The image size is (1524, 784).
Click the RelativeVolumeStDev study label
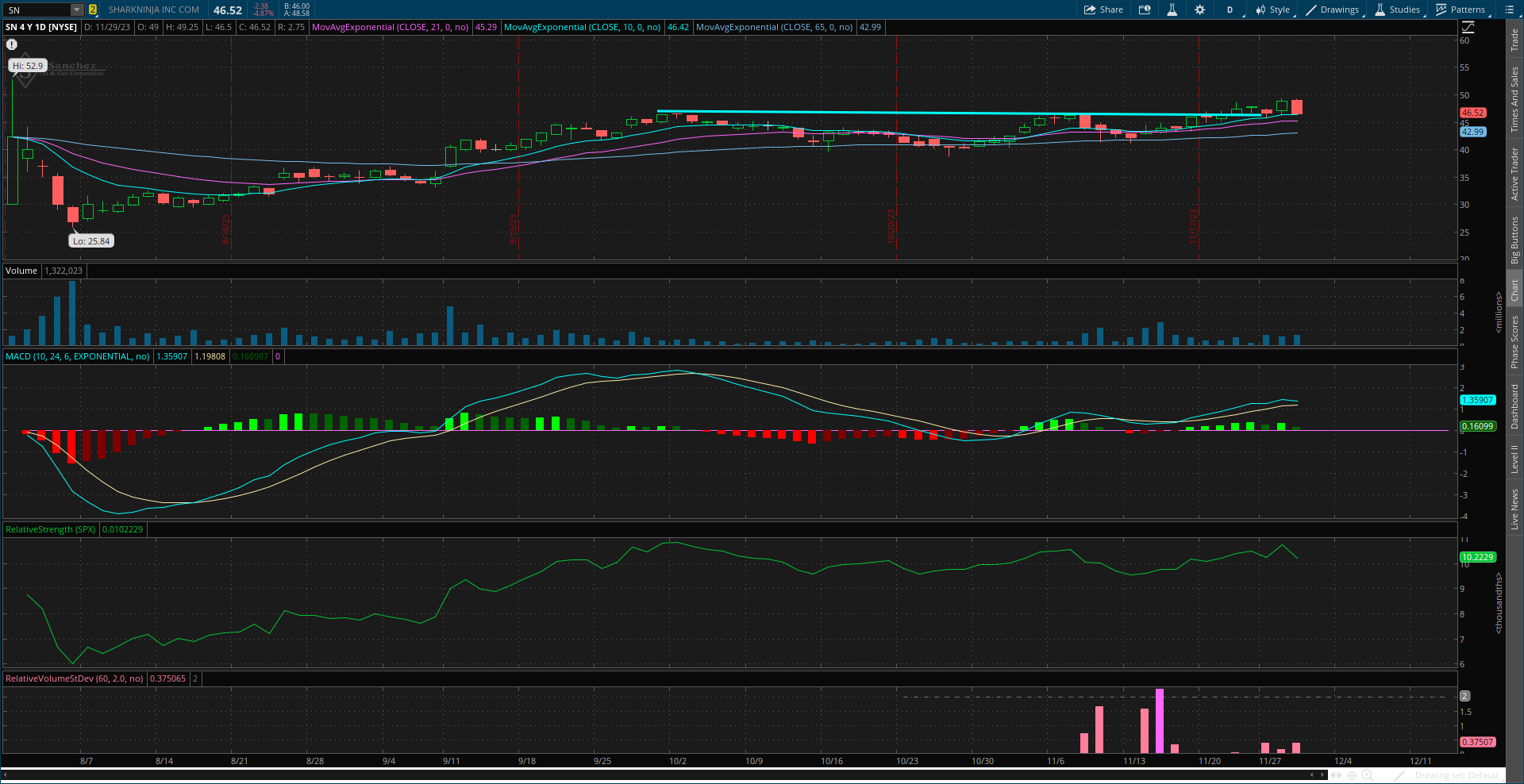point(75,678)
